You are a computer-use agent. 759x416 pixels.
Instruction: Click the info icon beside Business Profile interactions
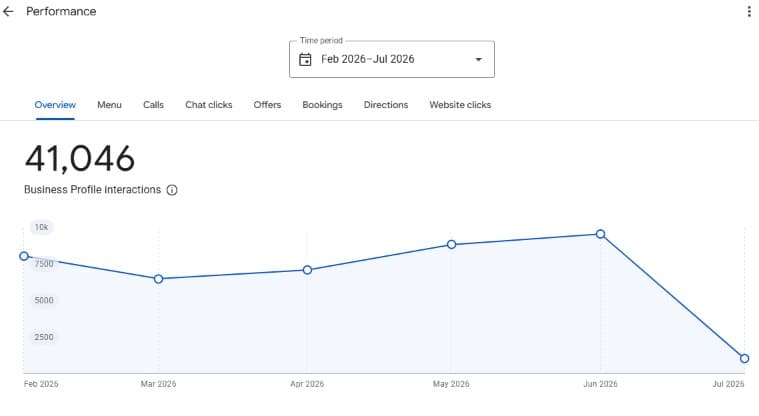click(x=172, y=190)
